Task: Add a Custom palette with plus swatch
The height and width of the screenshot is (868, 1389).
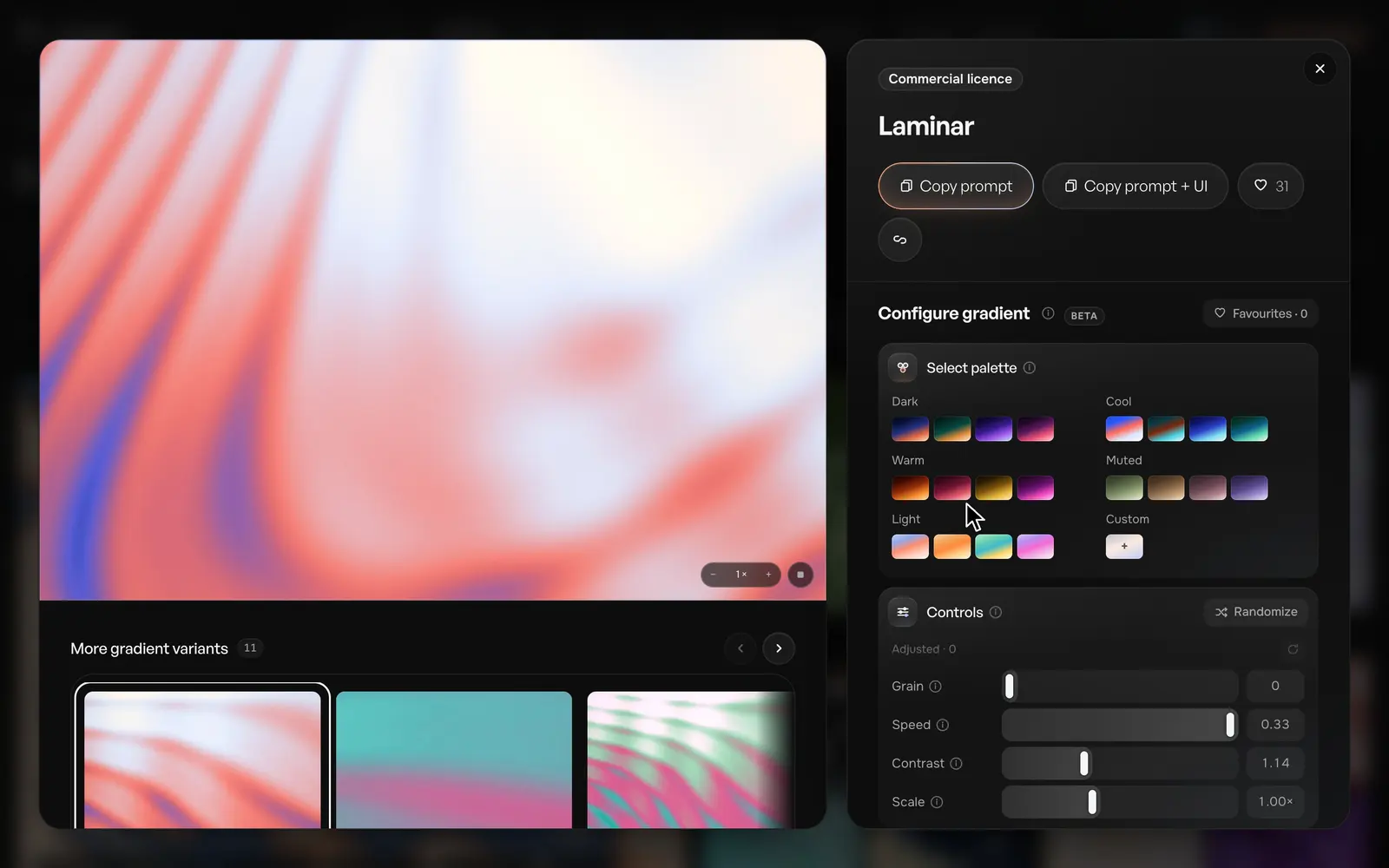Action: [x=1124, y=547]
